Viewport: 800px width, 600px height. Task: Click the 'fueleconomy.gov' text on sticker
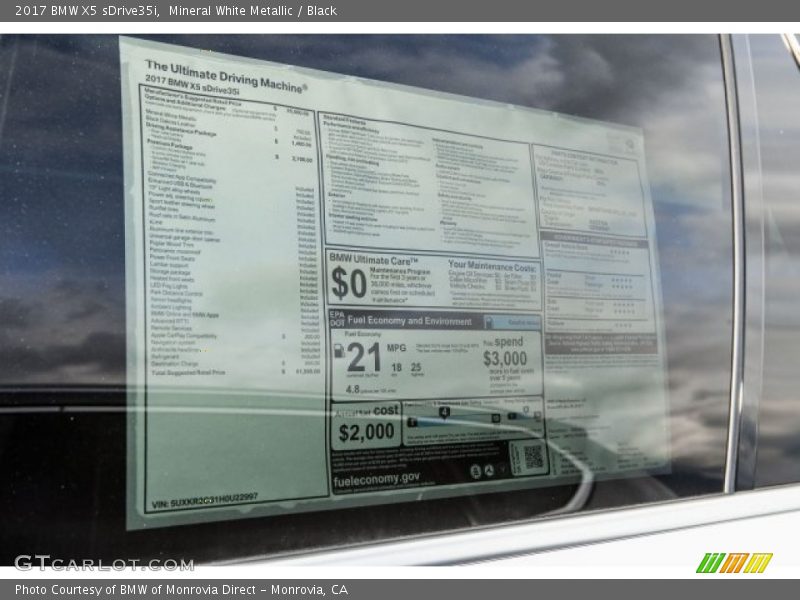tap(377, 480)
